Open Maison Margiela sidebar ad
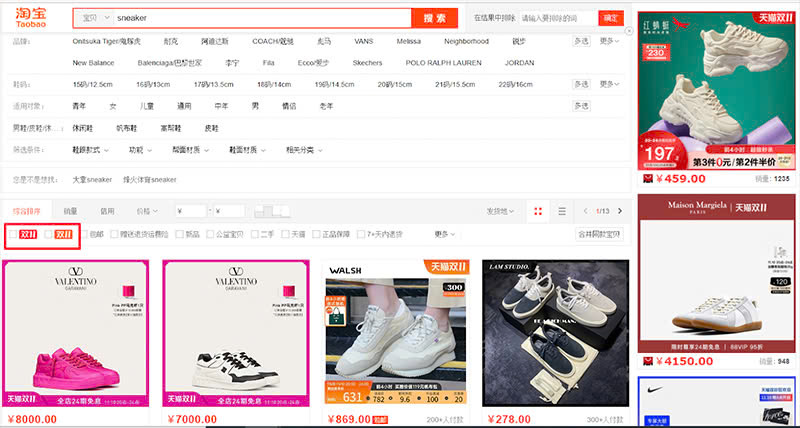 pyautogui.click(x=716, y=273)
